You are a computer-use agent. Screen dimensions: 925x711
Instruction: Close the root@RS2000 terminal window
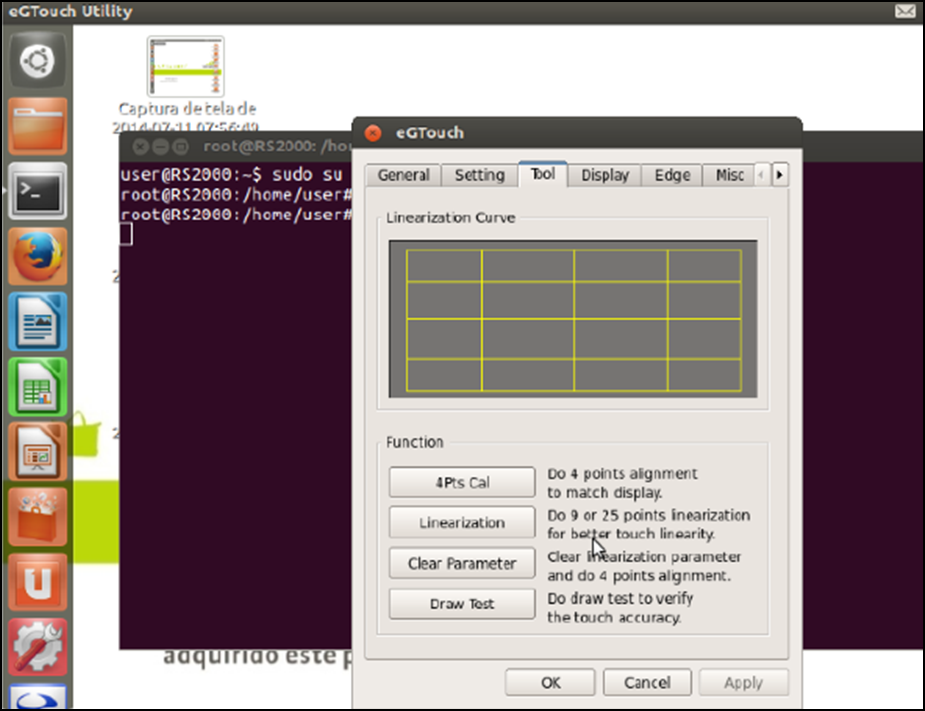click(x=140, y=146)
